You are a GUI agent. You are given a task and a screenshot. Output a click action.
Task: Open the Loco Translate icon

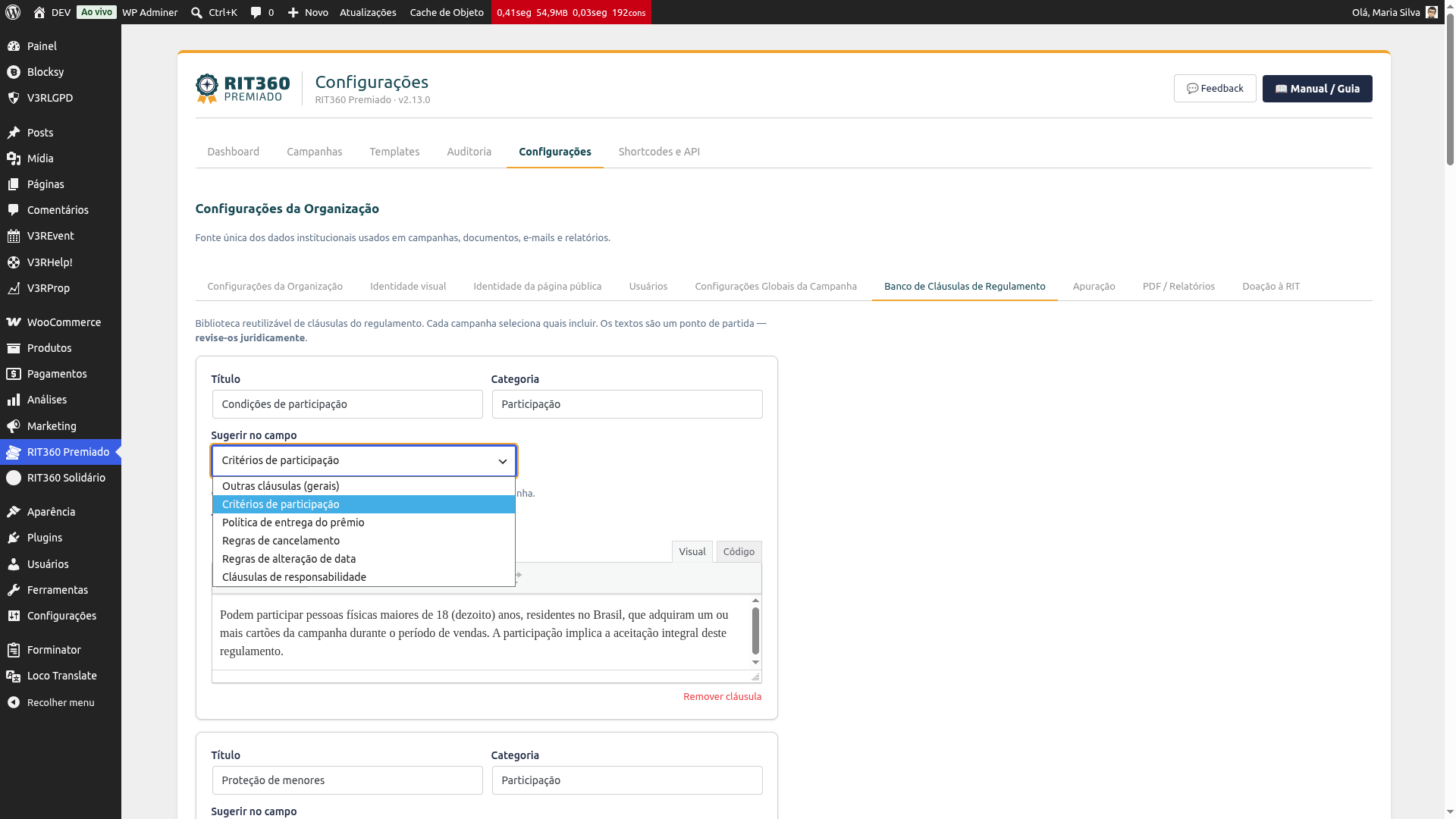click(14, 676)
